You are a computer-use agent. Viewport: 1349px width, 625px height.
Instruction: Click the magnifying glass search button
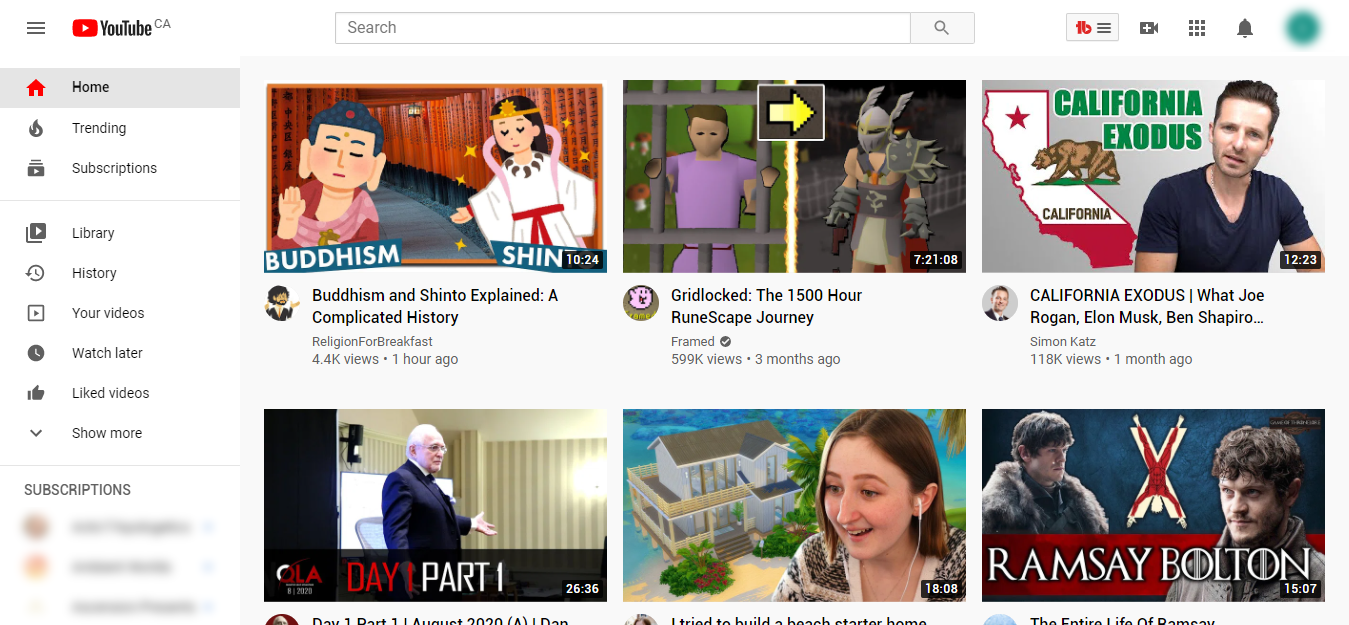(942, 28)
